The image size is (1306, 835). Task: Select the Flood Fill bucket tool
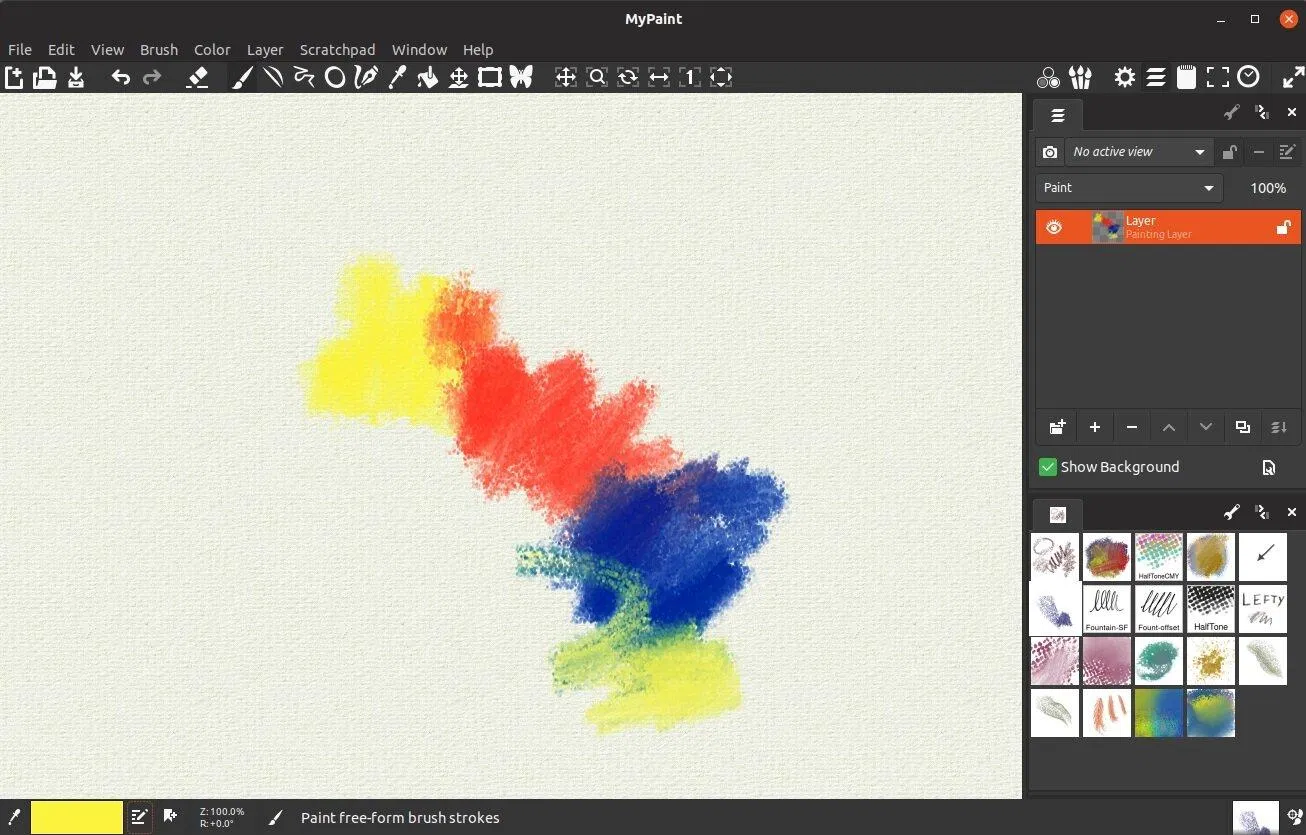pyautogui.click(x=427, y=77)
